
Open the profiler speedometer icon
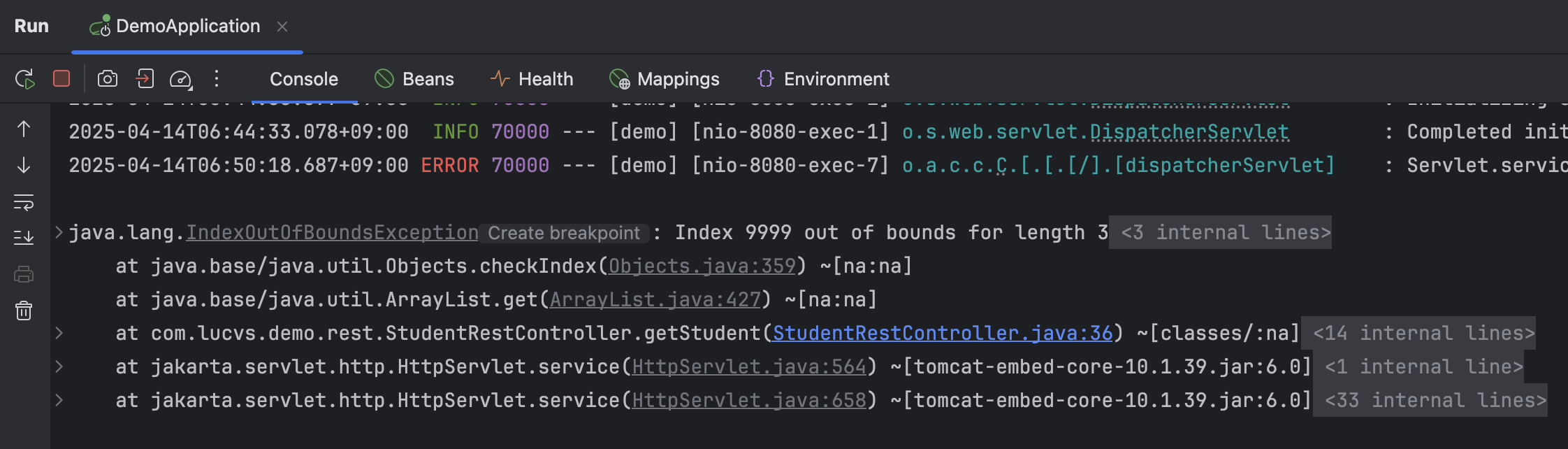coord(181,79)
